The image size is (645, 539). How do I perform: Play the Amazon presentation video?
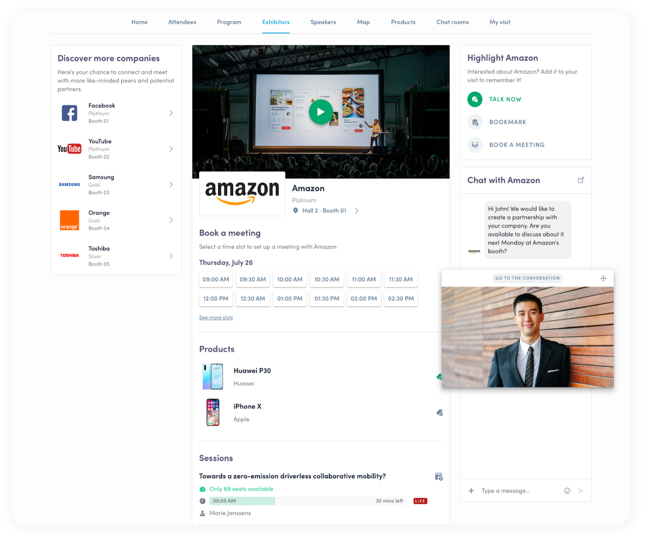tap(320, 112)
